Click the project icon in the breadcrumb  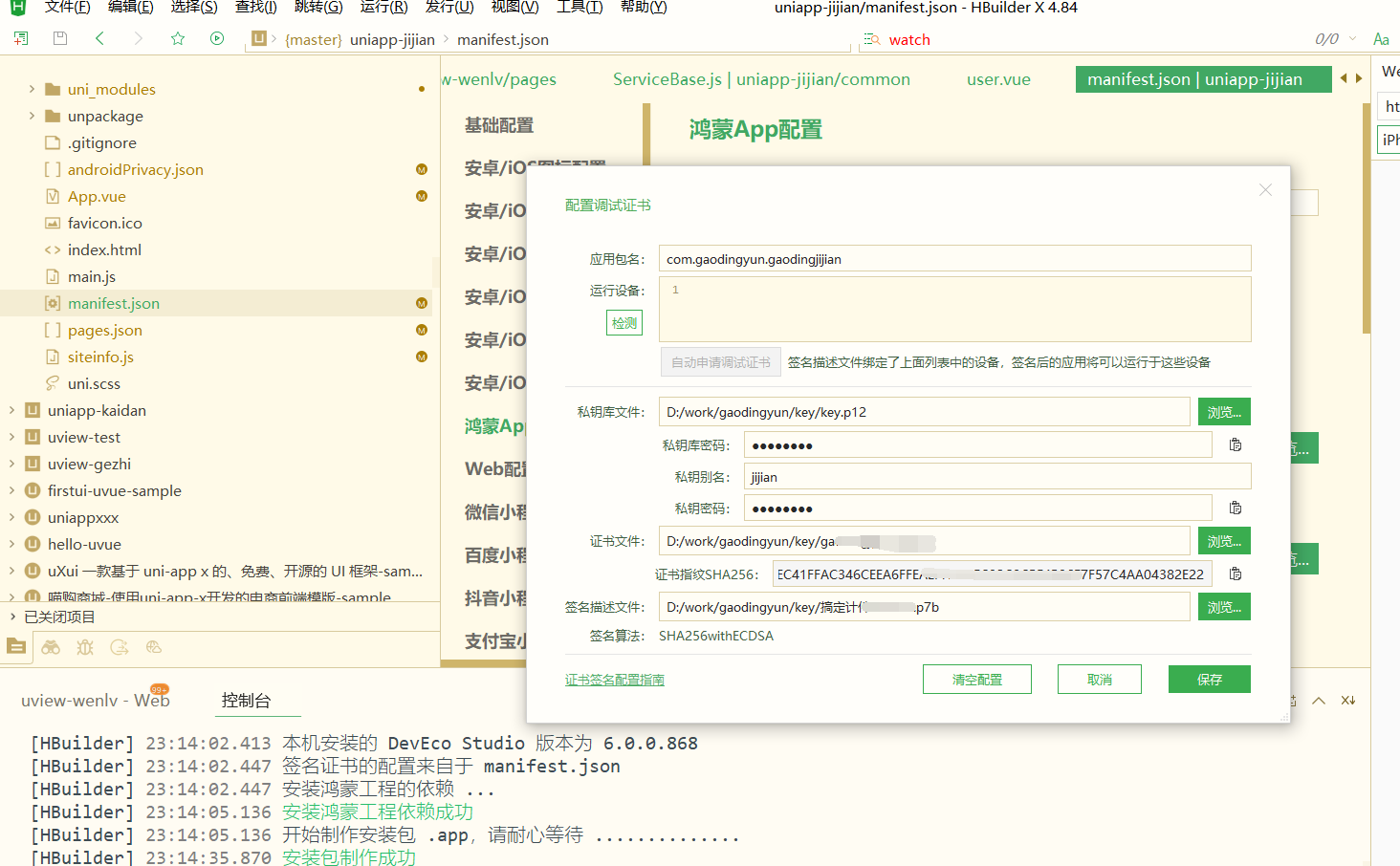pos(259,38)
